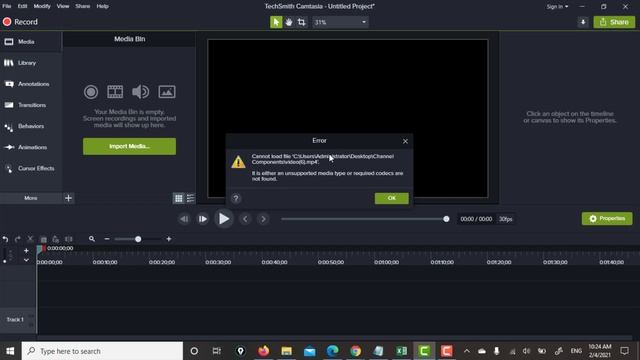Screen dimensions: 640x360
Task: Close the Error dialog with X
Action: click(405, 141)
